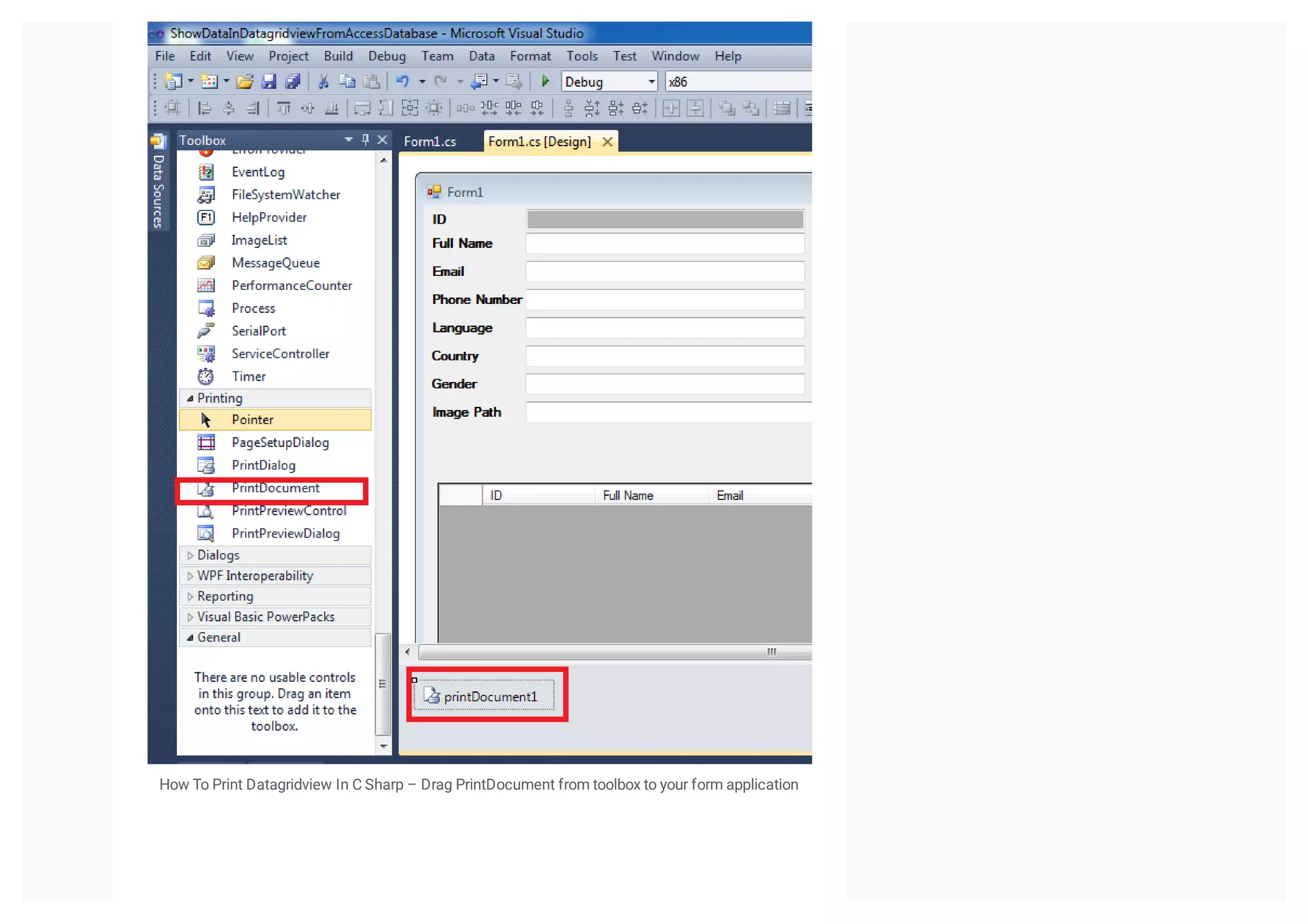Click the Redo arrow icon
1308x924 pixels.
tap(441, 81)
